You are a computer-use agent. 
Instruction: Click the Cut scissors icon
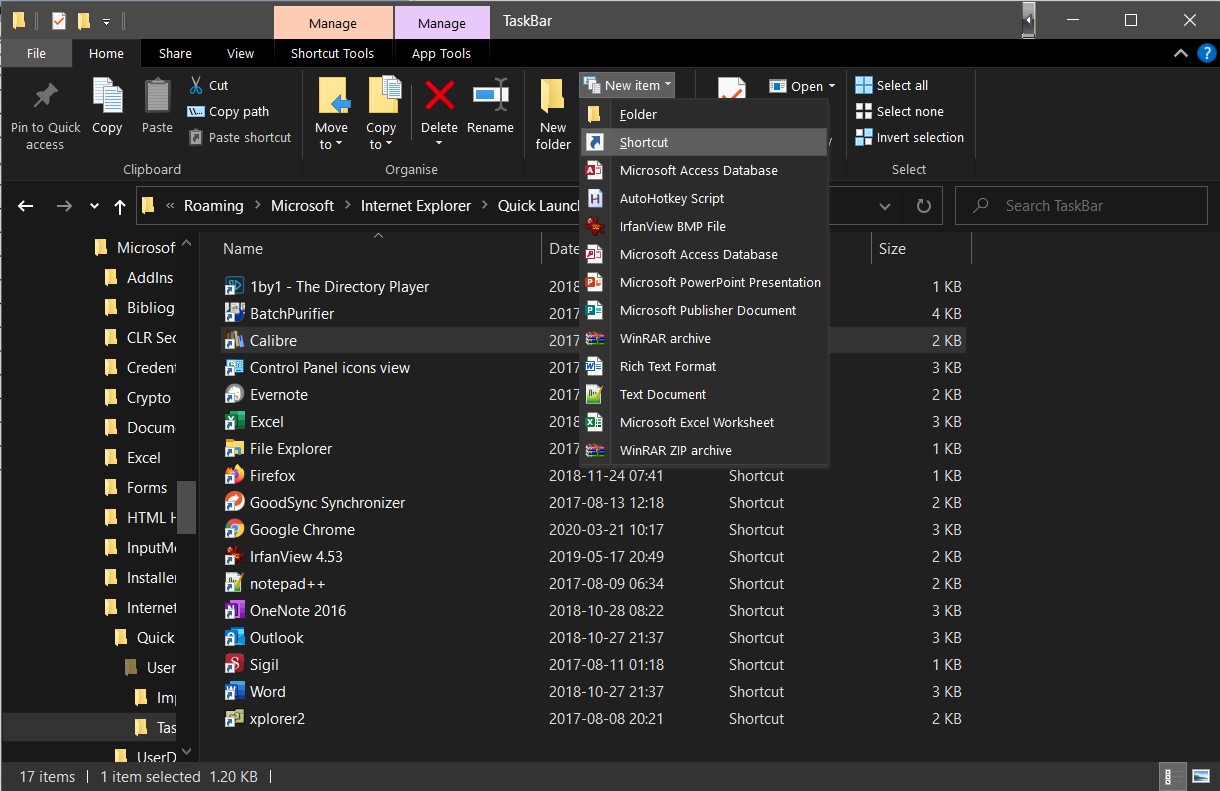(x=196, y=85)
